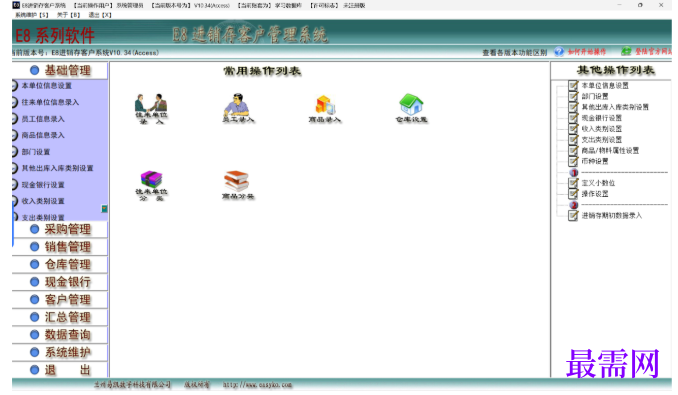Click the 退出 button in sidebar
The image size is (678, 395).
pyautogui.click(x=60, y=370)
